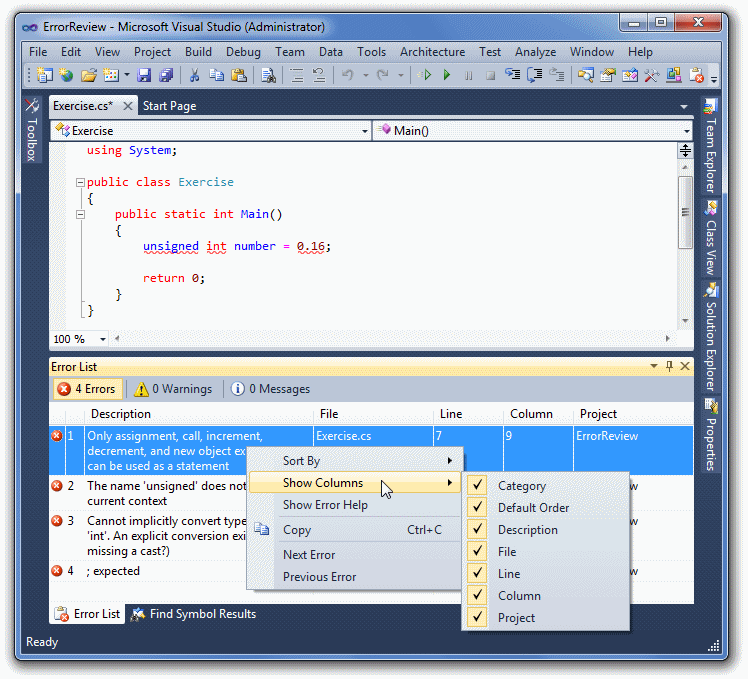
Task: Open the Error List window position dropdown arrow
Action: 654,366
